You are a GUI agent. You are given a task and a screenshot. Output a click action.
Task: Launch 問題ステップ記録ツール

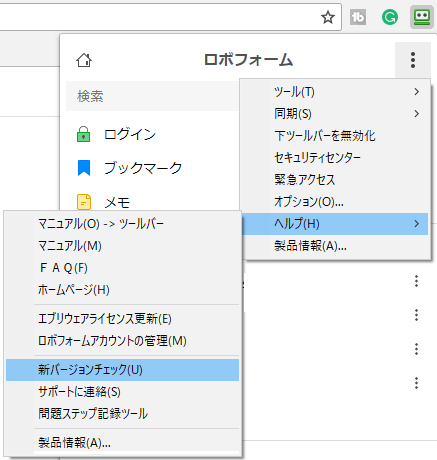click(x=123, y=414)
